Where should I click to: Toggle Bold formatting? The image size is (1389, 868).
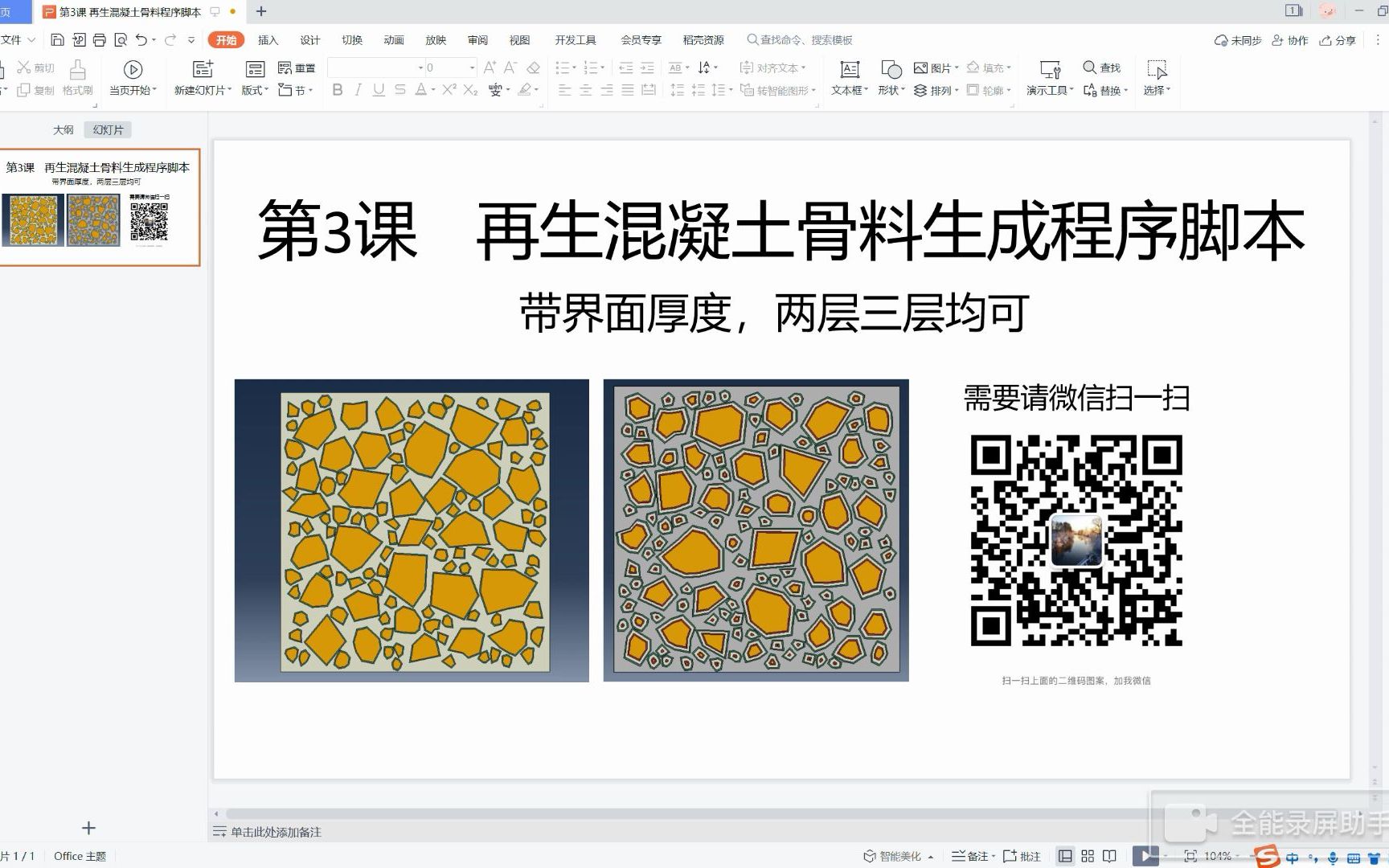click(338, 89)
